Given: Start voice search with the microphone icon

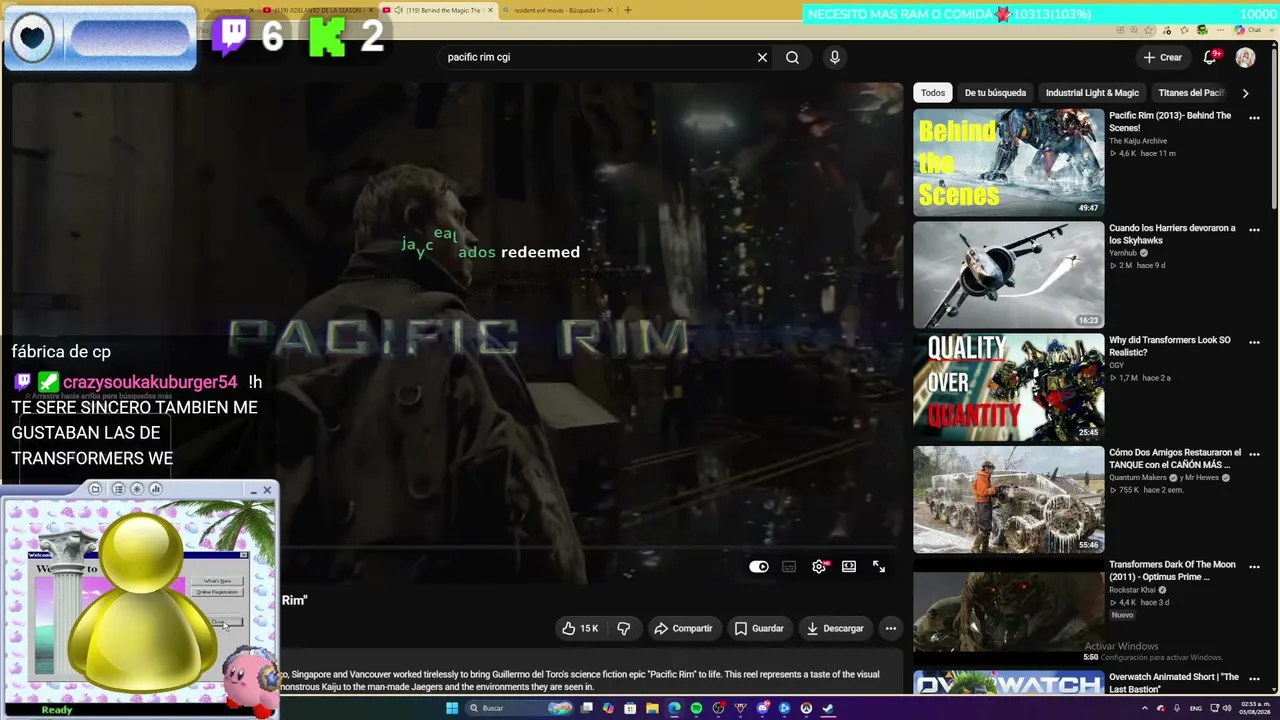Looking at the screenshot, I should point(835,57).
